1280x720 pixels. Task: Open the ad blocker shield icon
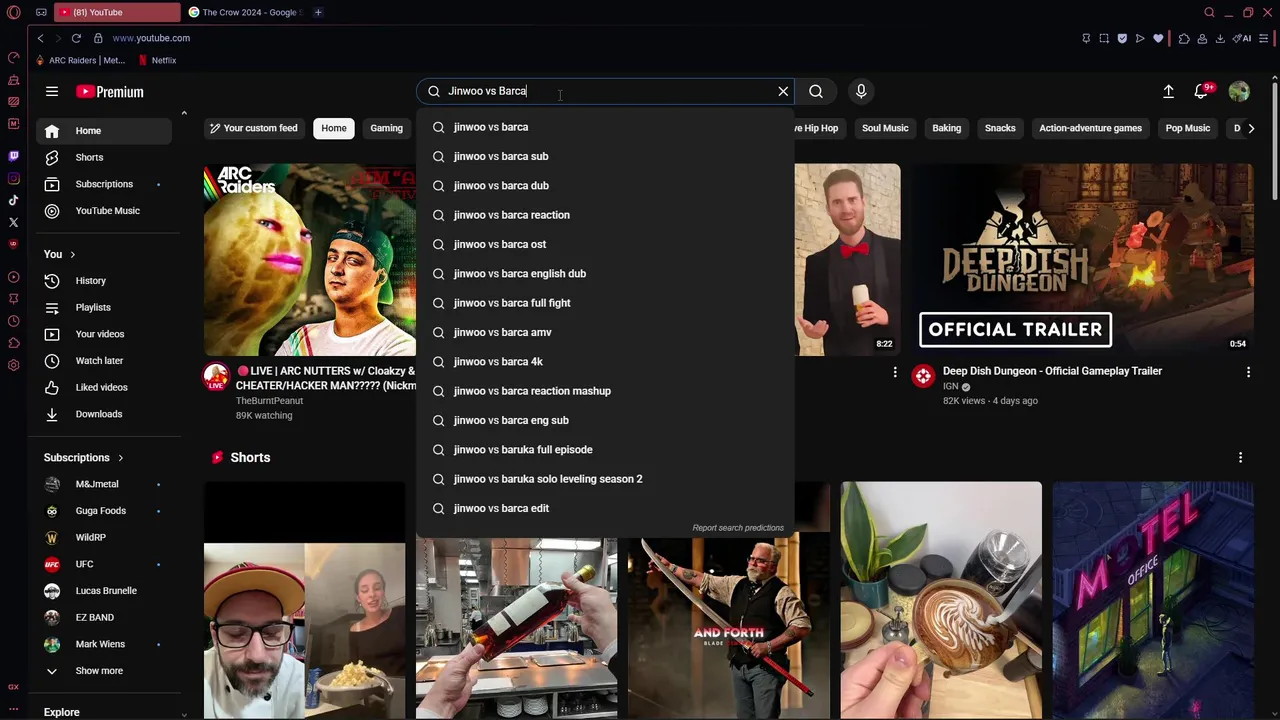[x=1122, y=38]
